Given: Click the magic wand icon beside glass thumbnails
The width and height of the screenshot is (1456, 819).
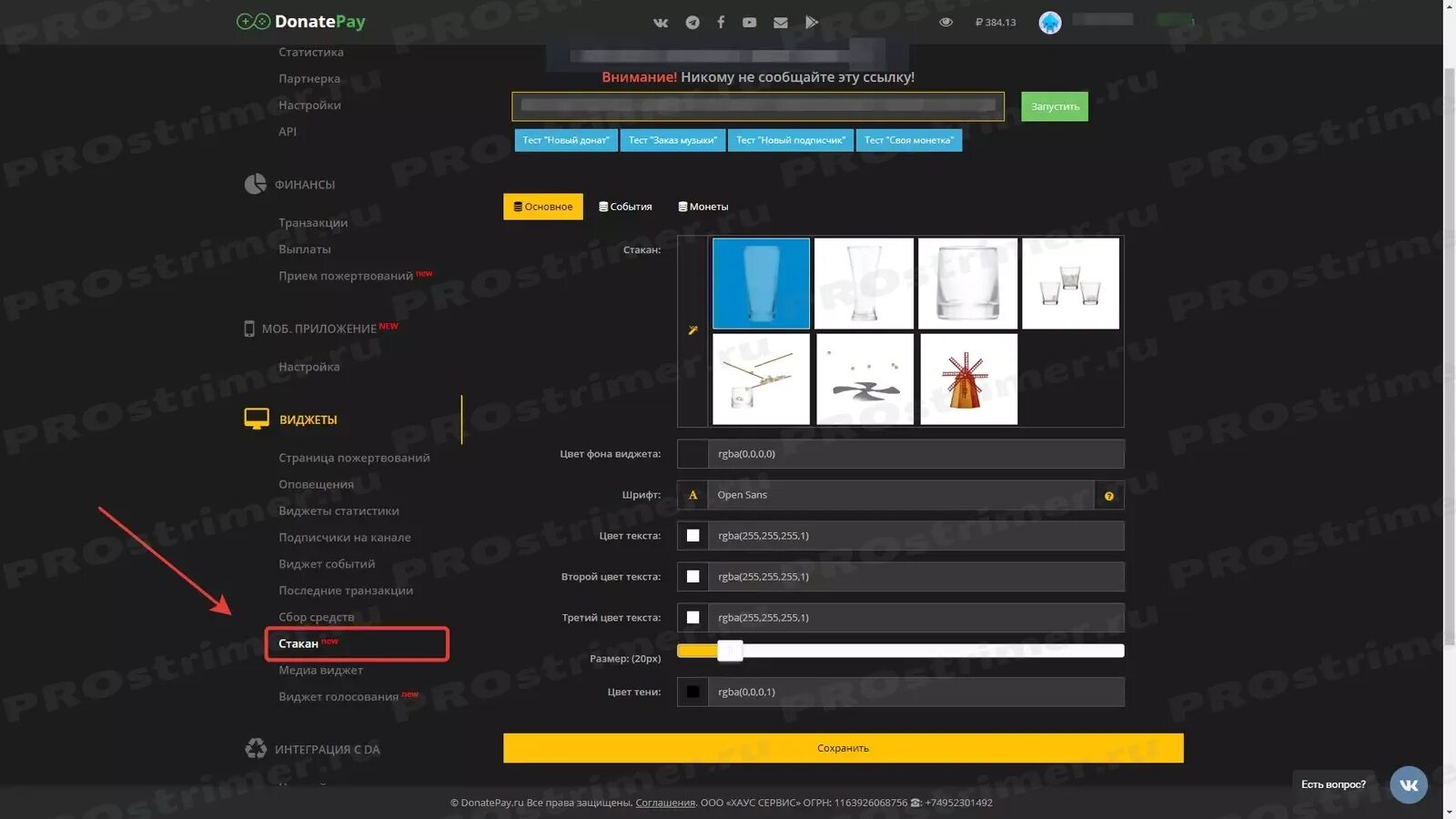Looking at the screenshot, I should point(693,330).
